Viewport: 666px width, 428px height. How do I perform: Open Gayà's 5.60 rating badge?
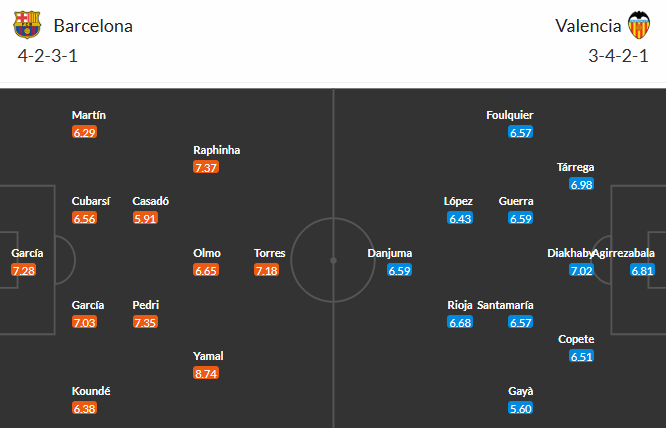pyautogui.click(x=521, y=408)
